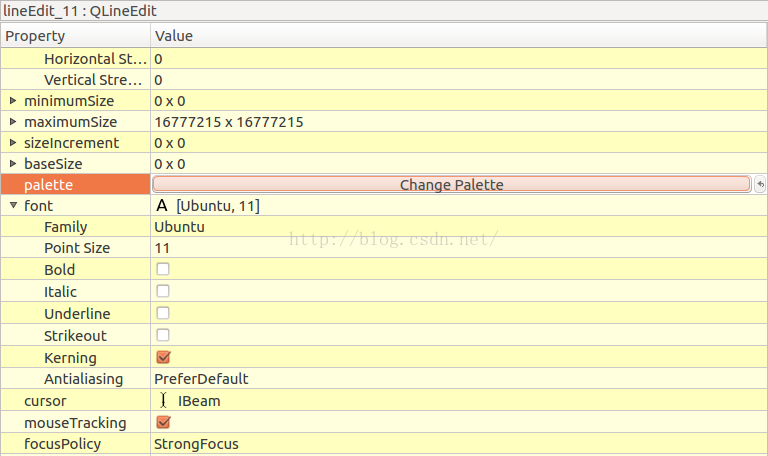Click the maximumSize value 16777215 x 16777215
The image size is (768, 456).
[229, 121]
